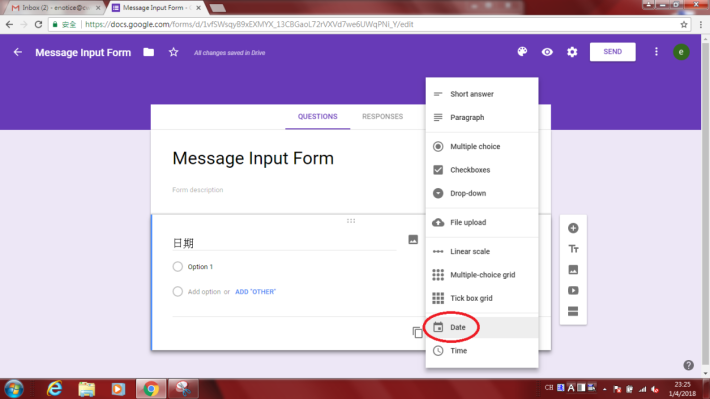Edit the question title field 日期
The height and width of the screenshot is (399, 710).
284,243
